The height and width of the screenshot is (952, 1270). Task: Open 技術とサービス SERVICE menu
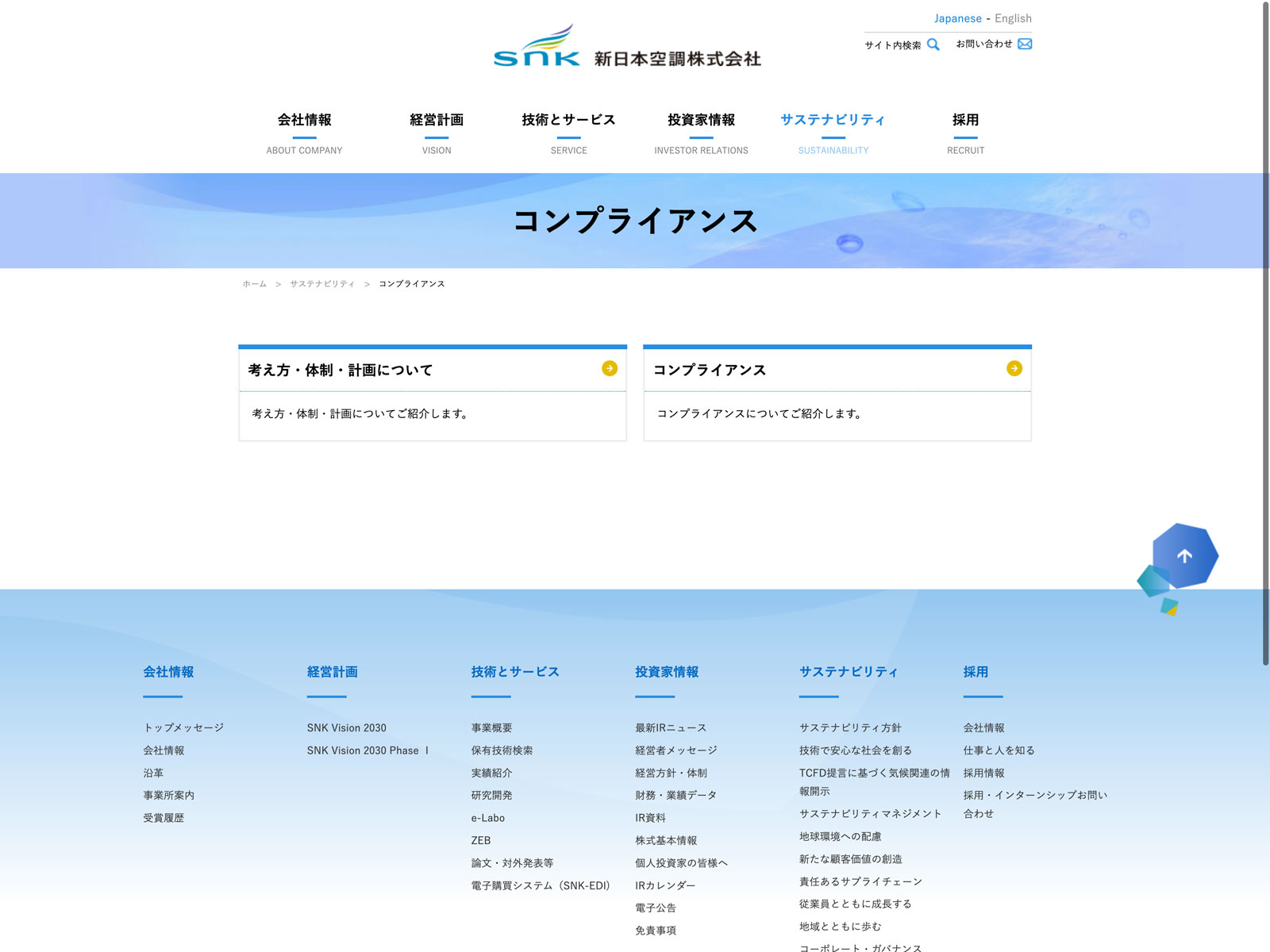(568, 132)
